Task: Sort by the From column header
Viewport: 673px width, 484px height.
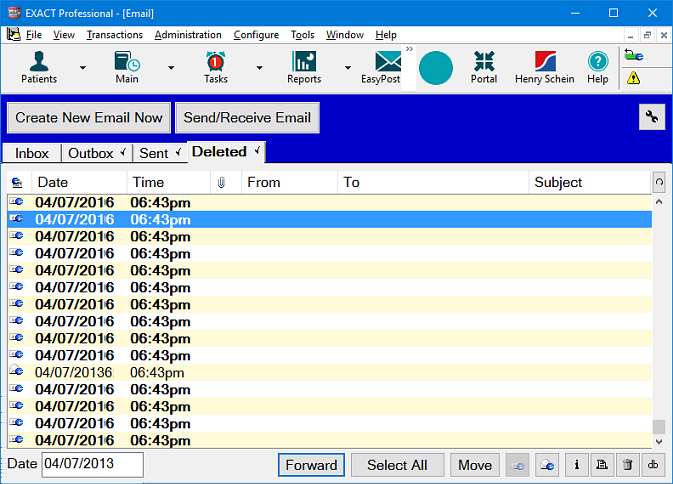Action: [290, 183]
